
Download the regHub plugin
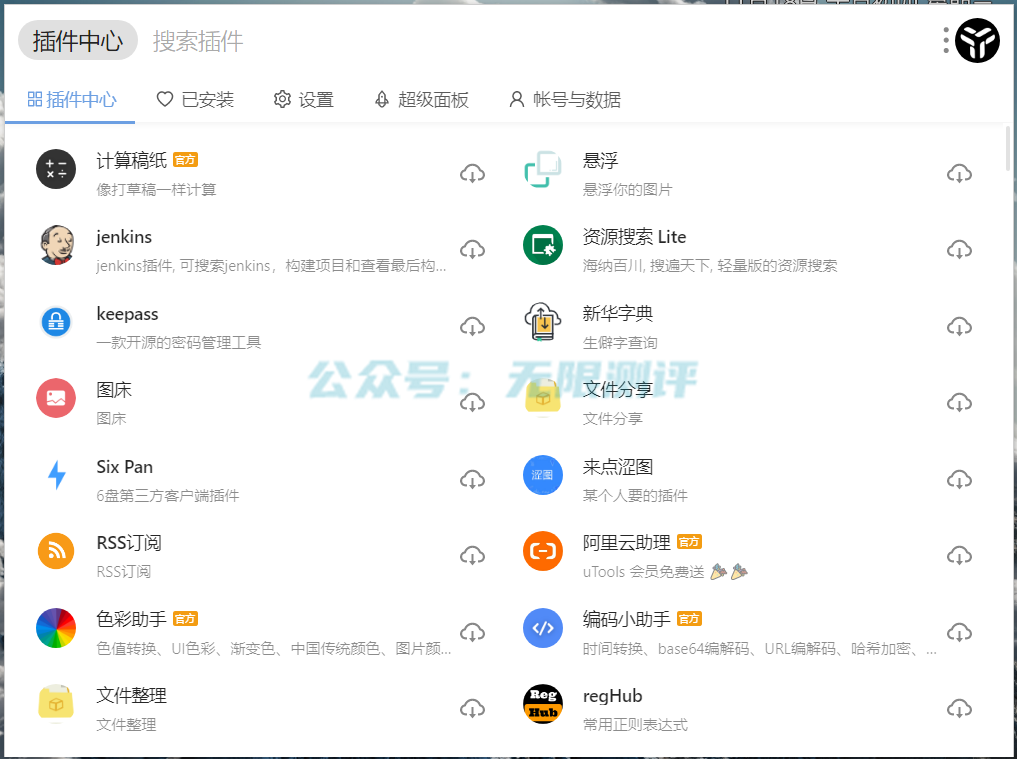click(959, 708)
